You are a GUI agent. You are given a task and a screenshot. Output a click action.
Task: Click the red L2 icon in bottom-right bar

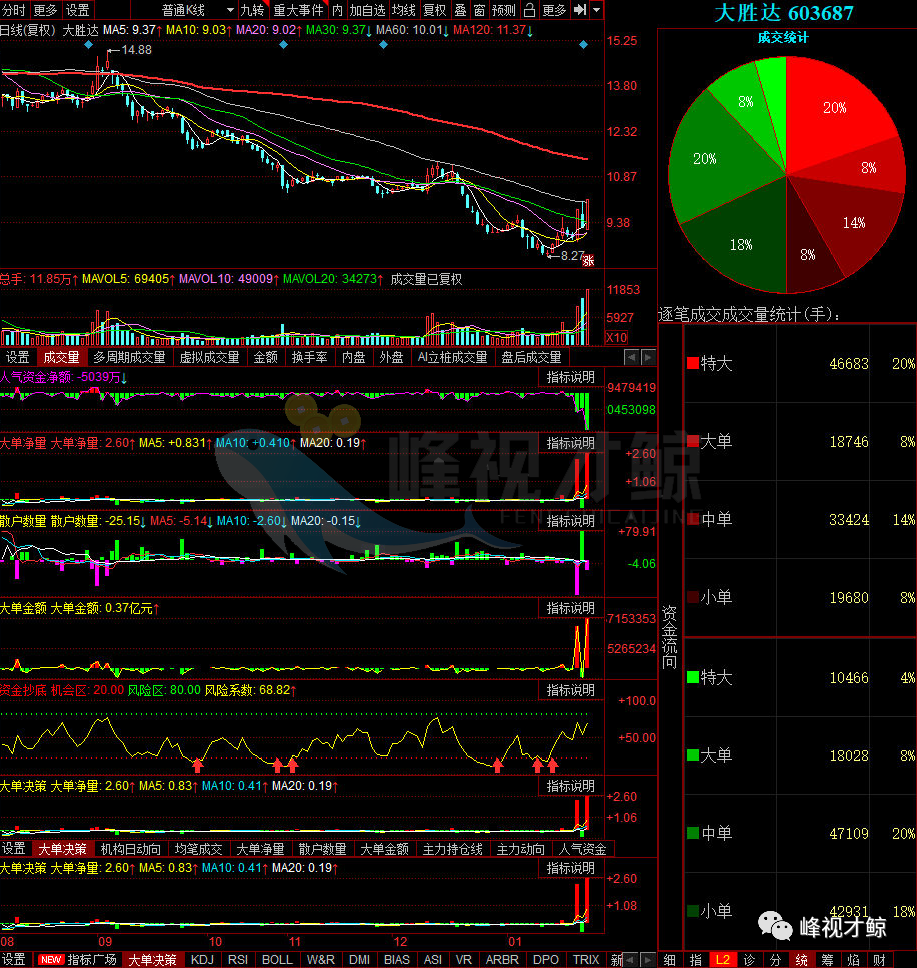pyautogui.click(x=722, y=960)
